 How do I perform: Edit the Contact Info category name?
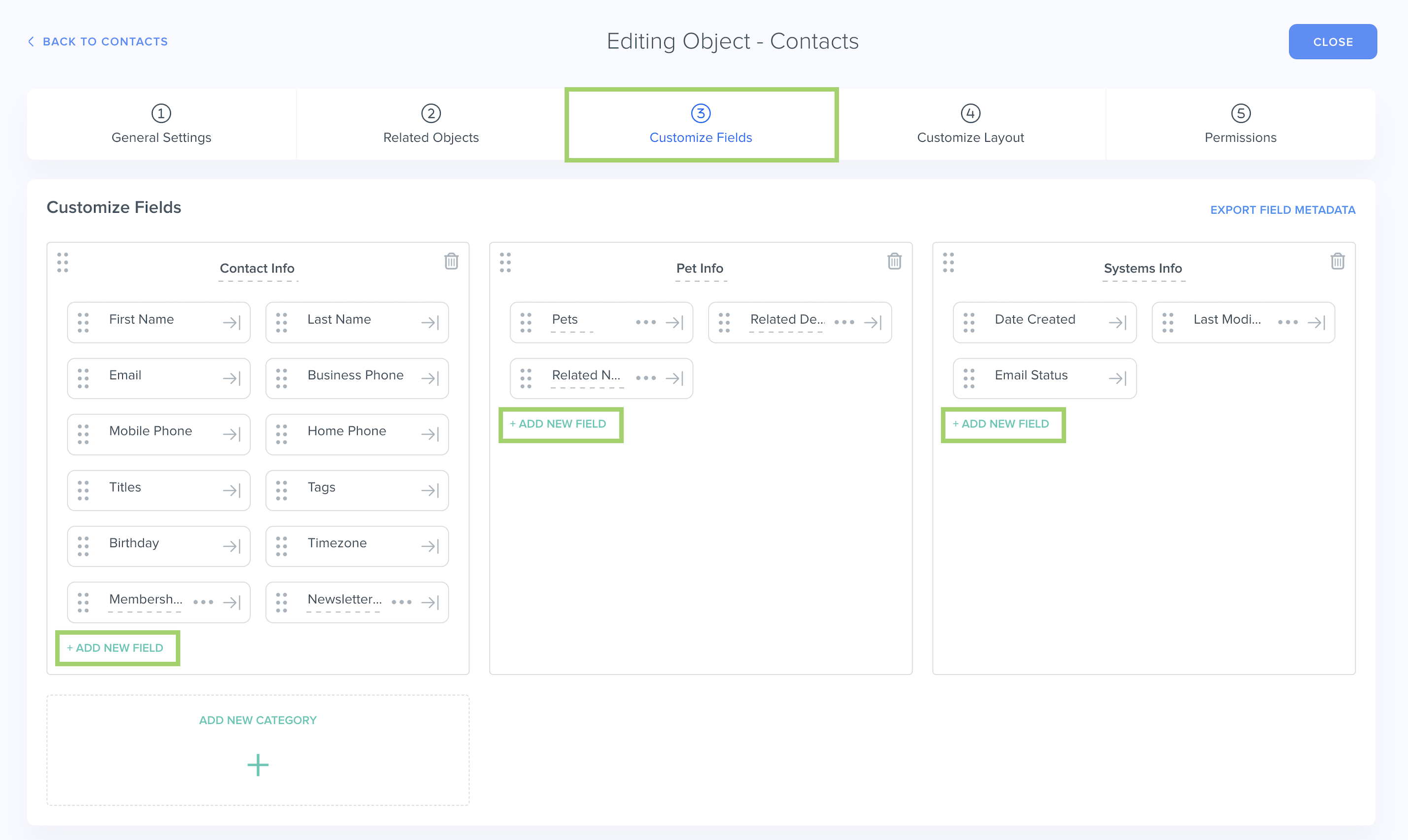(x=257, y=268)
